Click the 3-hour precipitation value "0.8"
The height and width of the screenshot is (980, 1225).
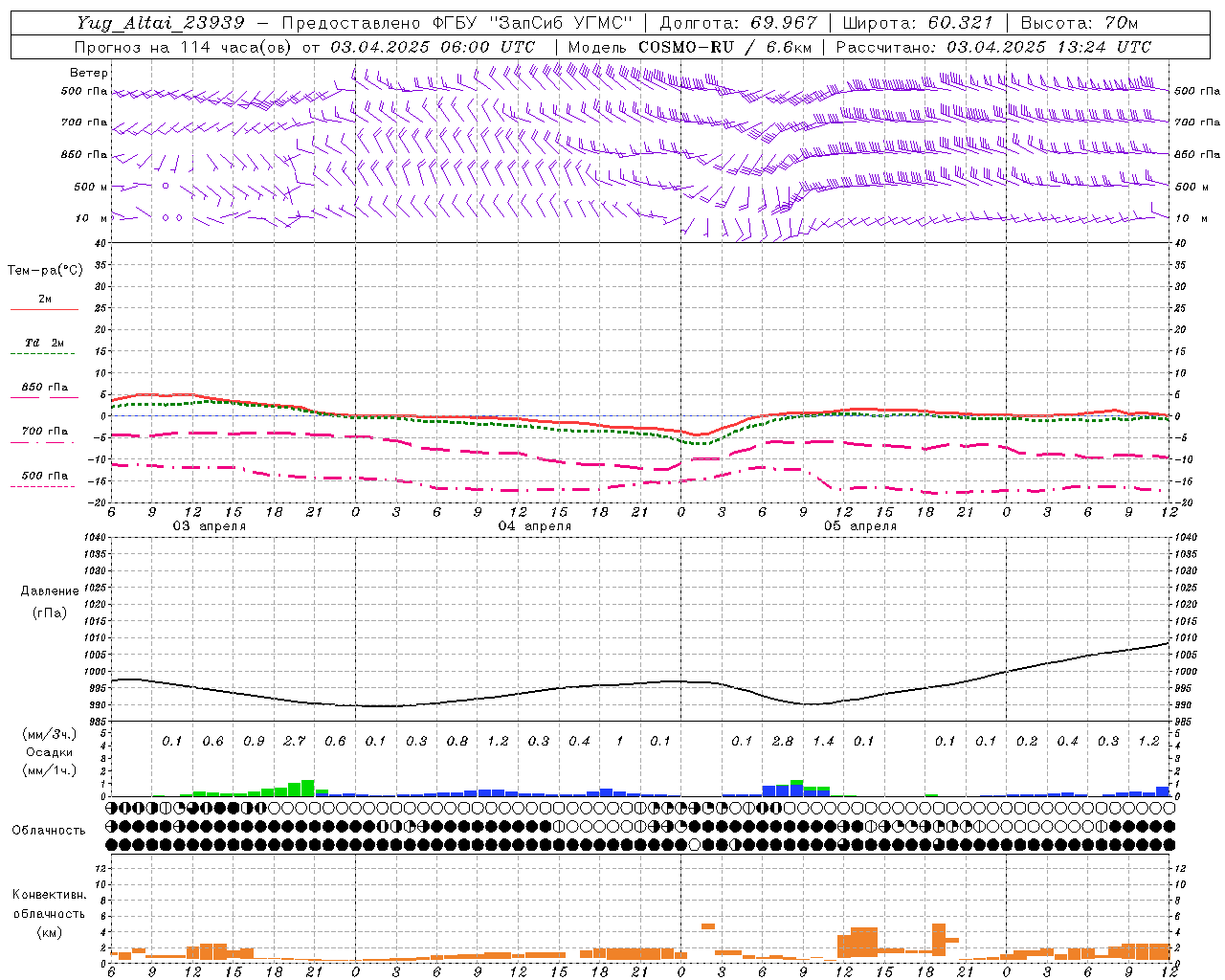click(x=457, y=742)
